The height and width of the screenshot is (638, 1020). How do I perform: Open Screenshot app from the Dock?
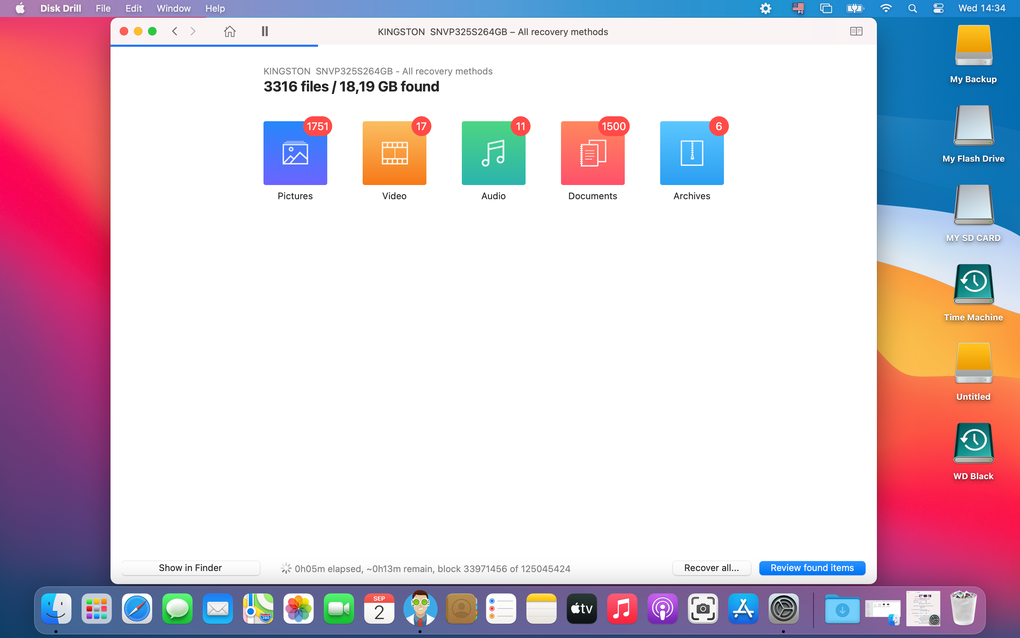[x=703, y=609]
